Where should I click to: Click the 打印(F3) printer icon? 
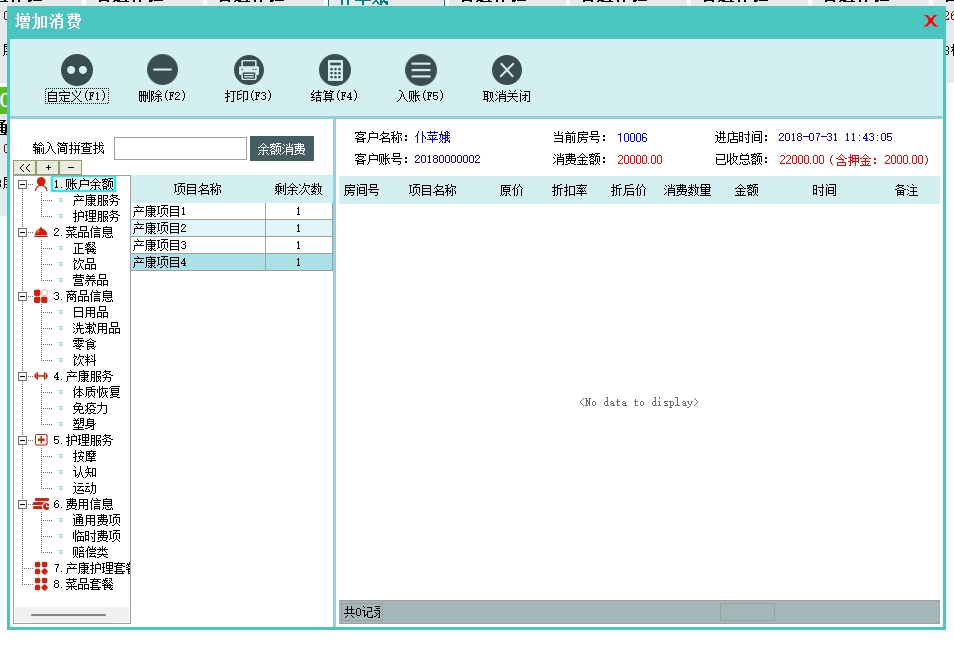tap(248, 70)
